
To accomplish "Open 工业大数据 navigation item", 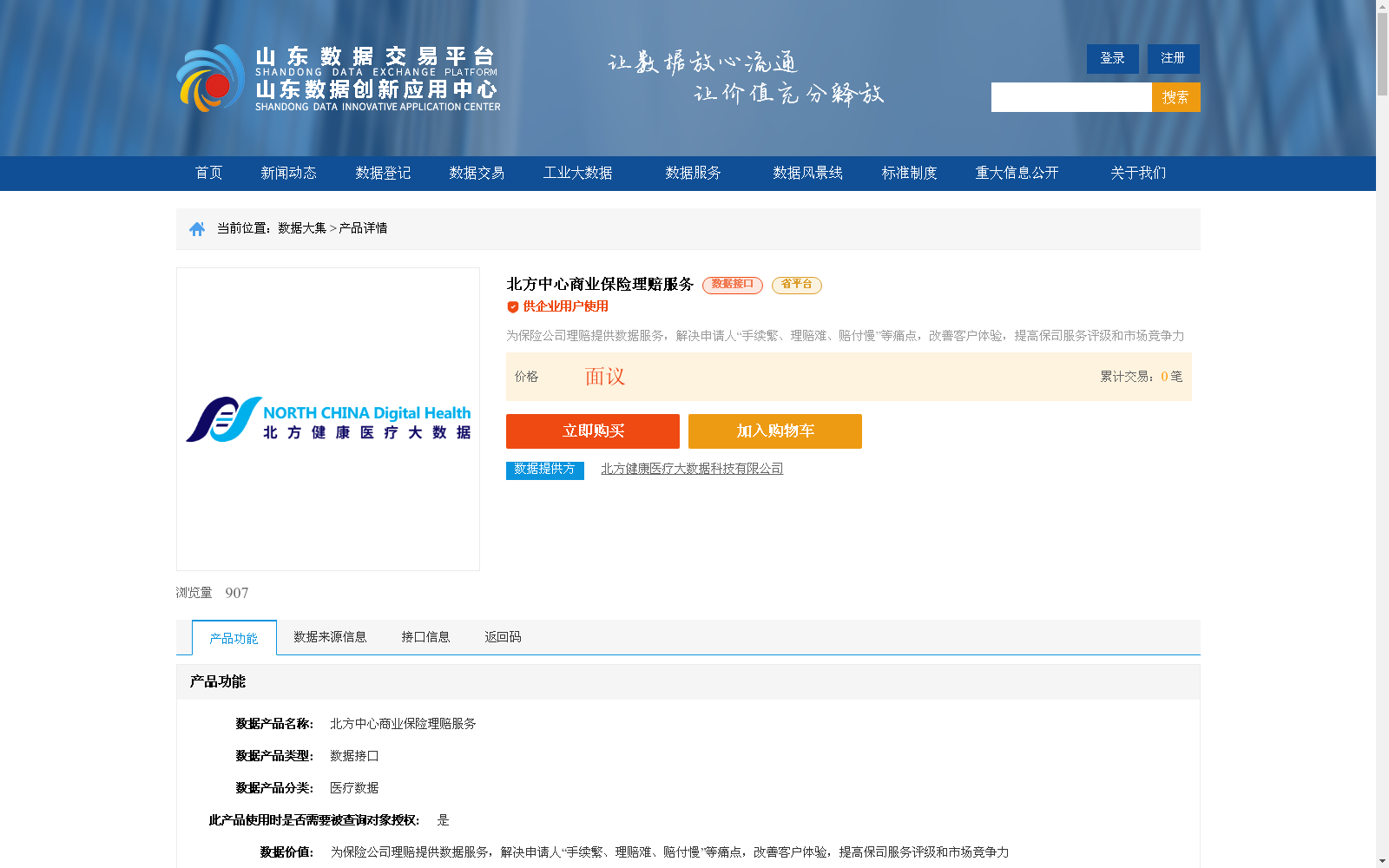I will (578, 173).
